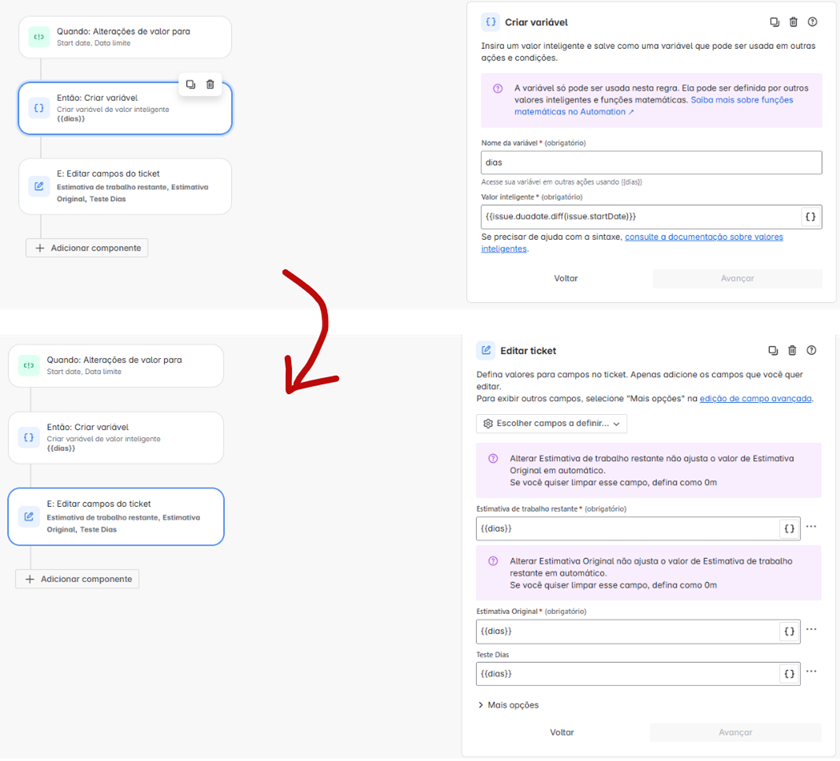Open ellipsis menu beside Teste Dias field
This screenshot has width=840, height=761.
click(x=811, y=673)
